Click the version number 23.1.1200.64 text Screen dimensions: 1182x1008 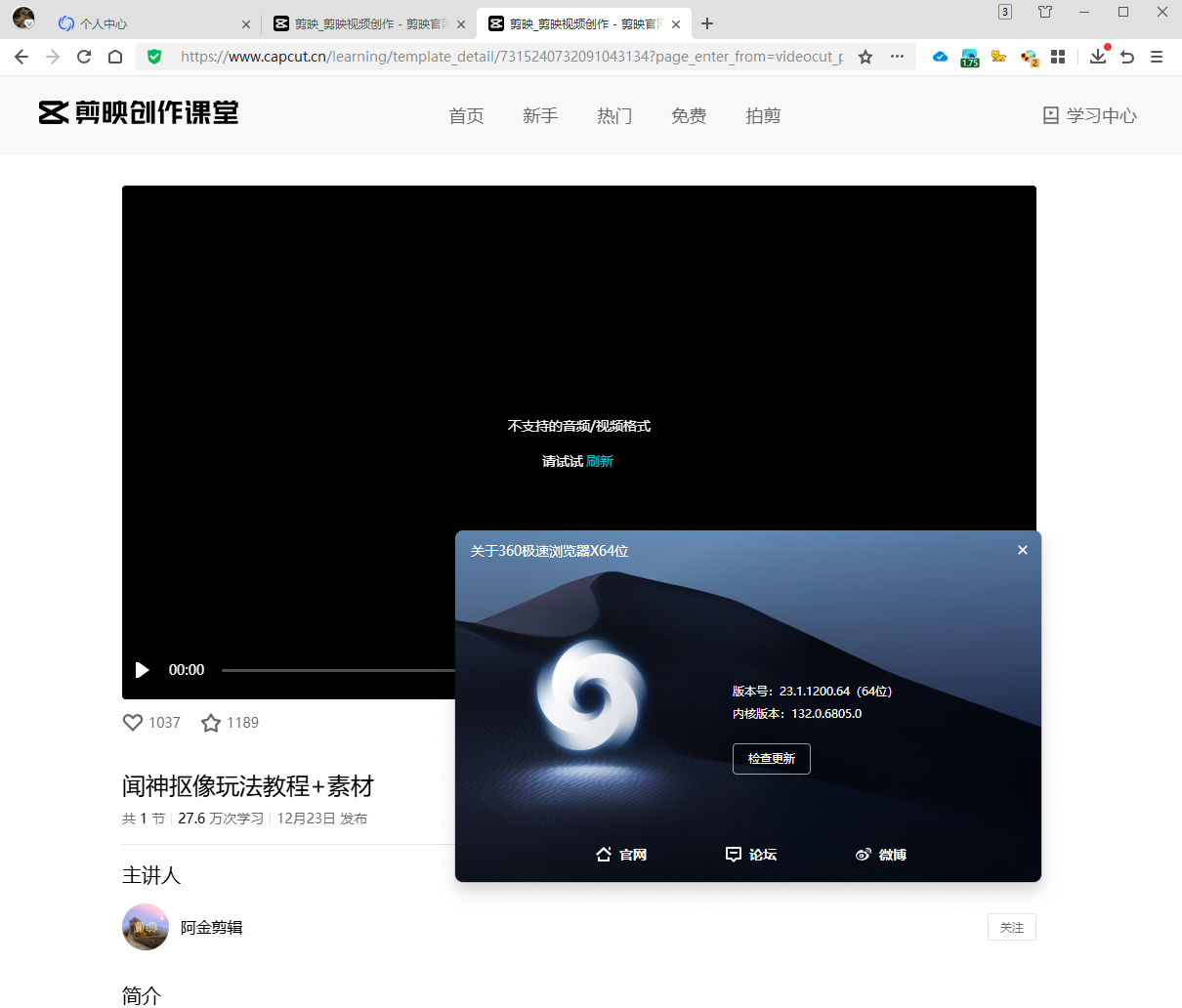point(813,692)
